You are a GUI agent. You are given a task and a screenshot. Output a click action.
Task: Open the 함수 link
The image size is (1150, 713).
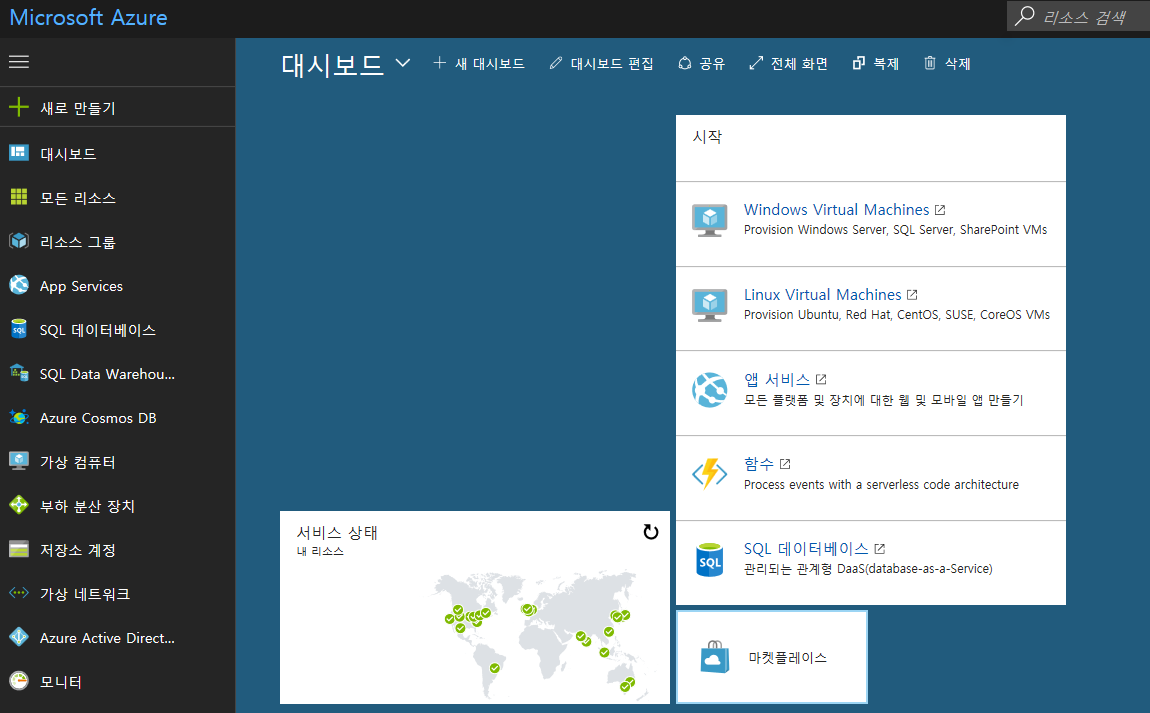click(758, 464)
